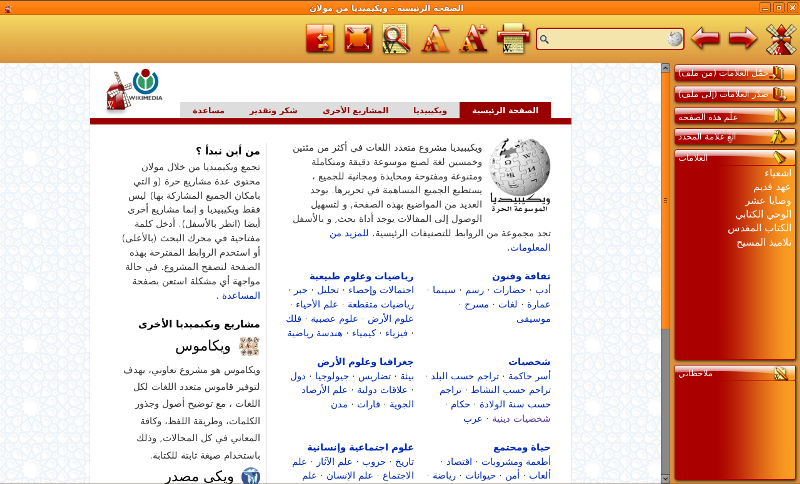Open the ويكيبيديا tab
Screen dimensions: 800x484
[430, 110]
